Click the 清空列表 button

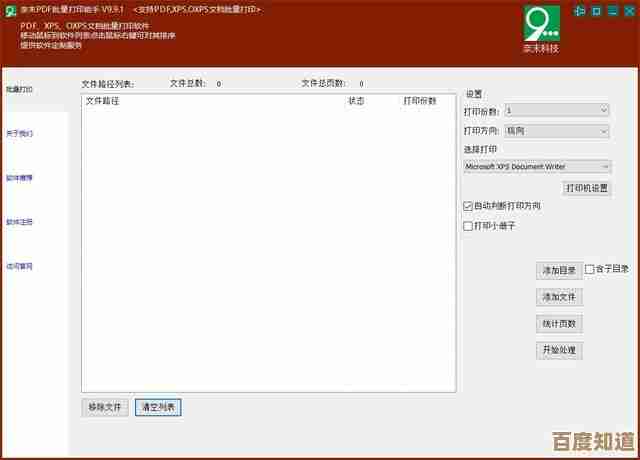[x=158, y=407]
